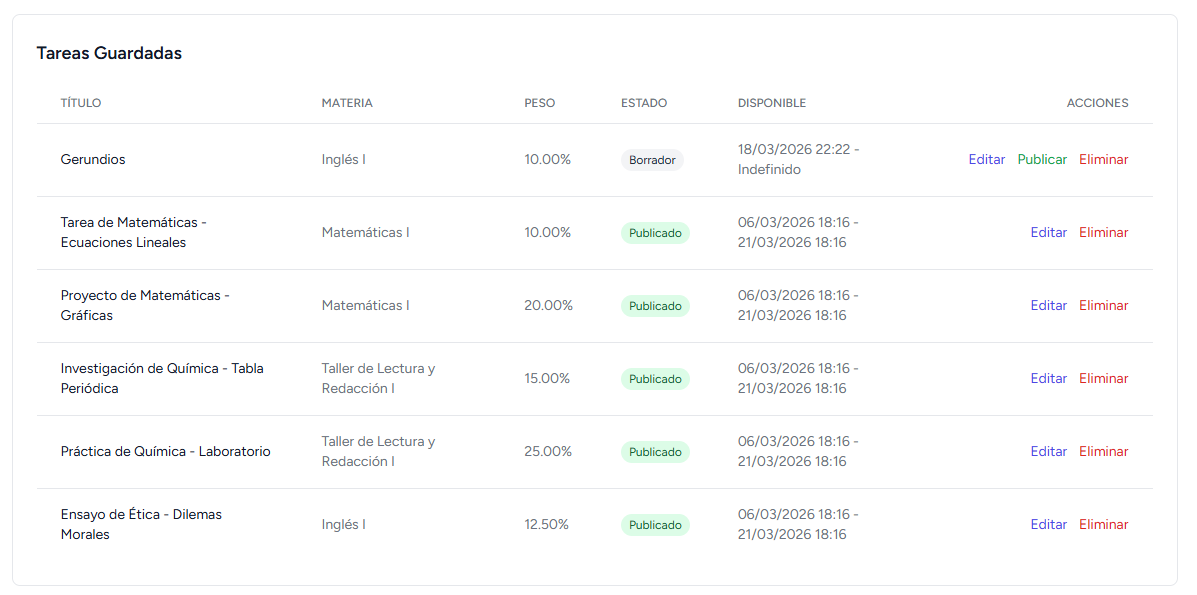This screenshot has width=1197, height=595.
Task: Click the Borrador status badge
Action: click(652, 160)
